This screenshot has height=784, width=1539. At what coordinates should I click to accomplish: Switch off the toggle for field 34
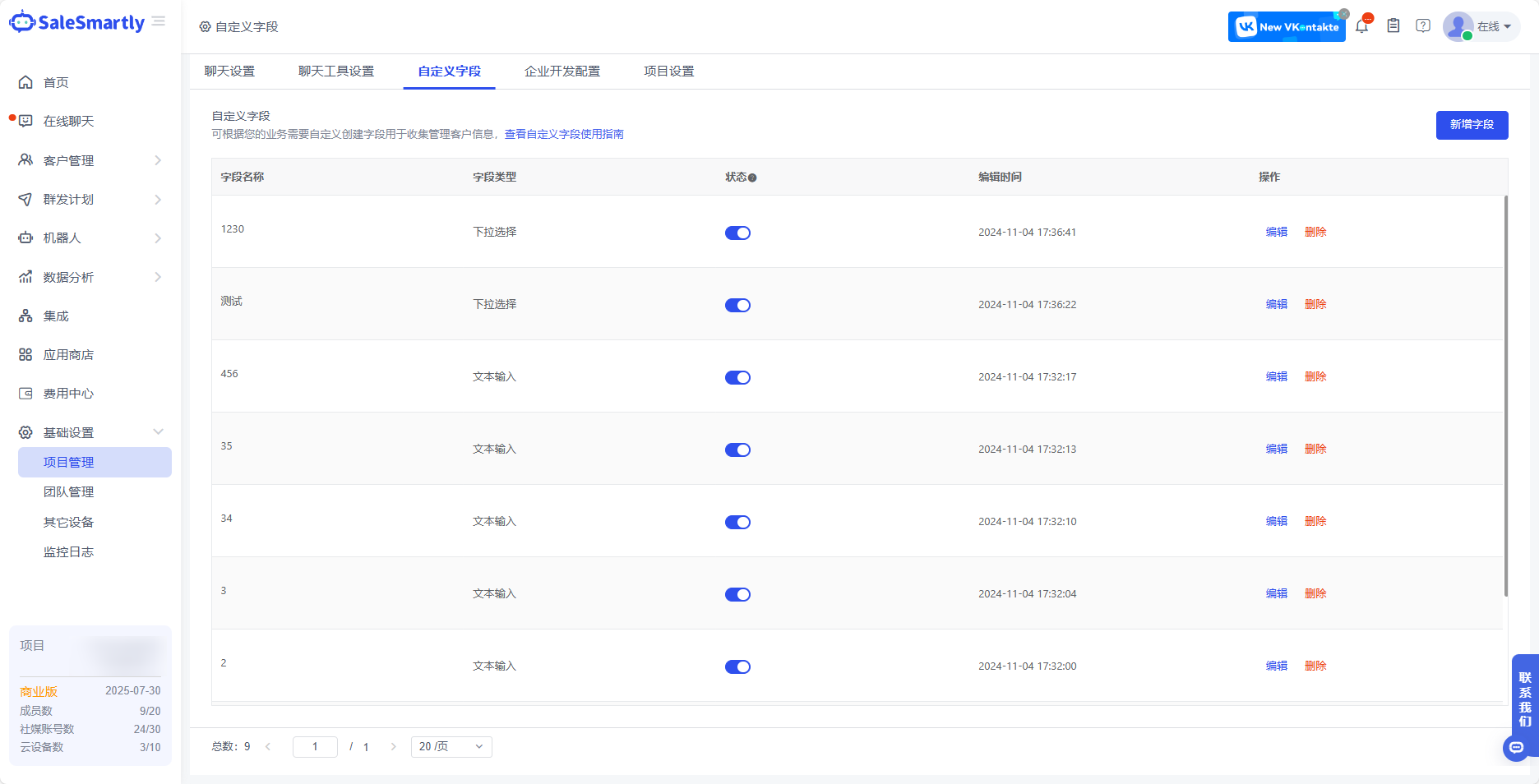737,523
